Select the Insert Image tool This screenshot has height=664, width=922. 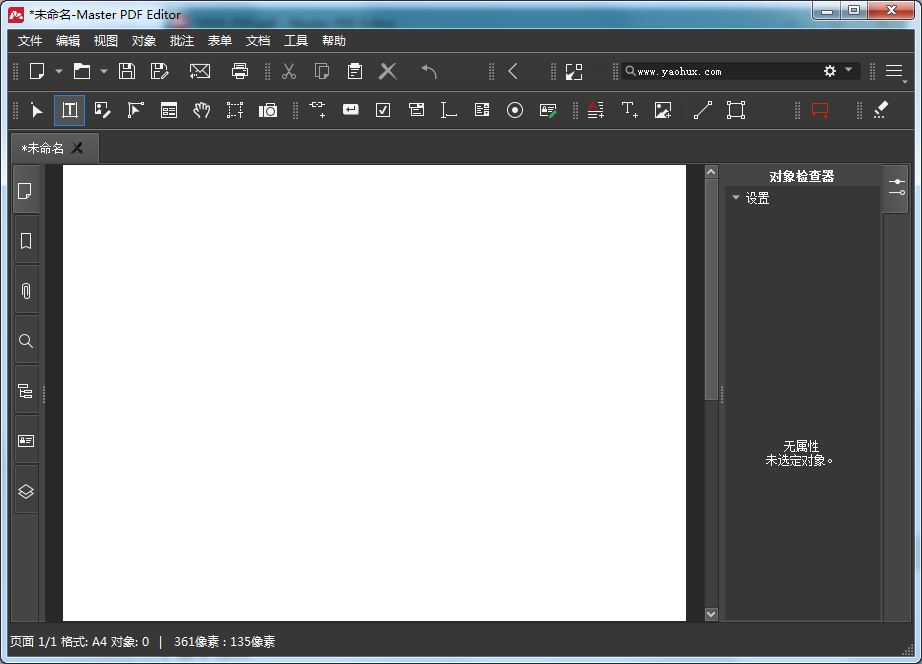[662, 110]
